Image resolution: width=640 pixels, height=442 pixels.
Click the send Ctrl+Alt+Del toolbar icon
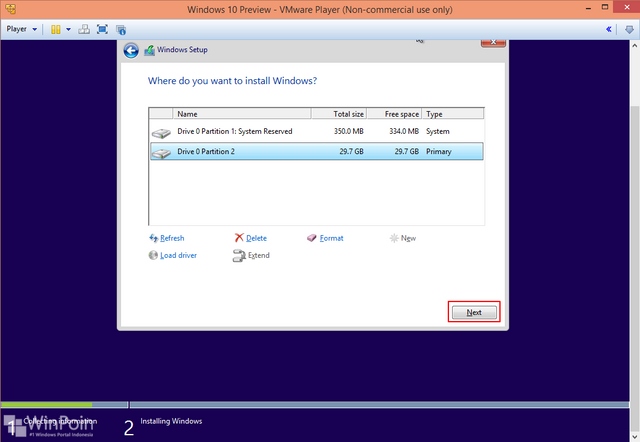pyautogui.click(x=84, y=29)
